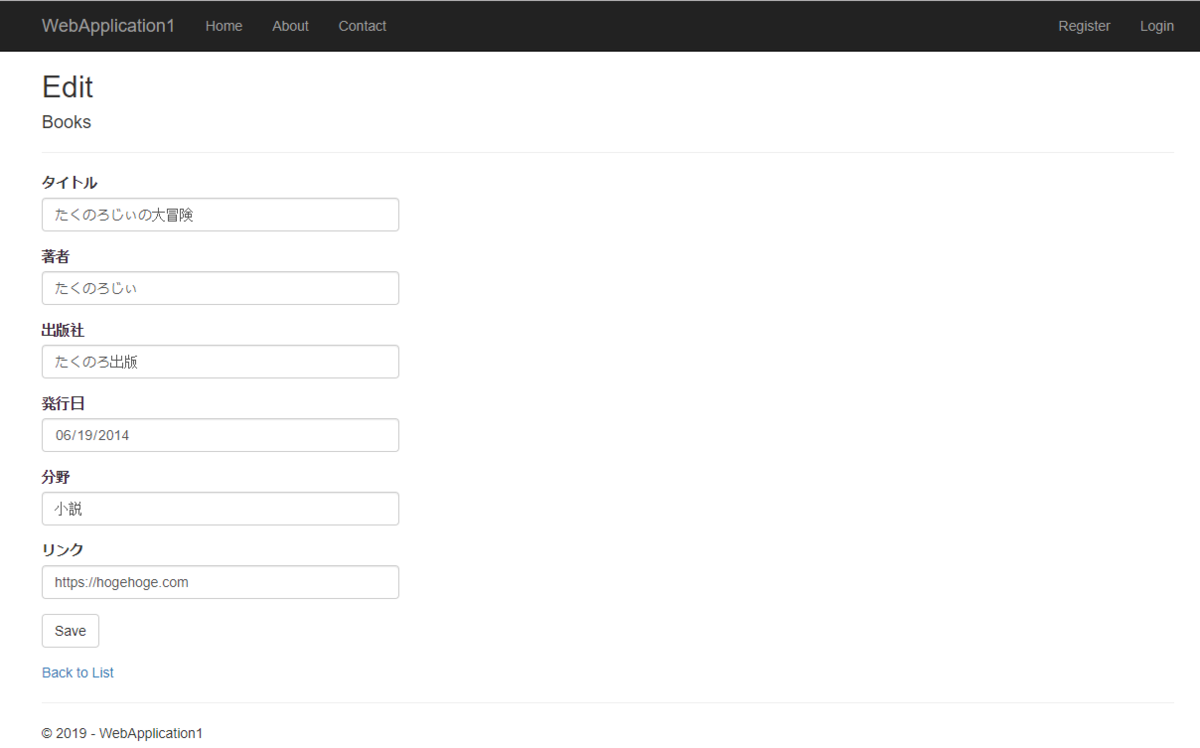Follow the Back to List link
Image resolution: width=1200 pixels, height=748 pixels.
[78, 673]
